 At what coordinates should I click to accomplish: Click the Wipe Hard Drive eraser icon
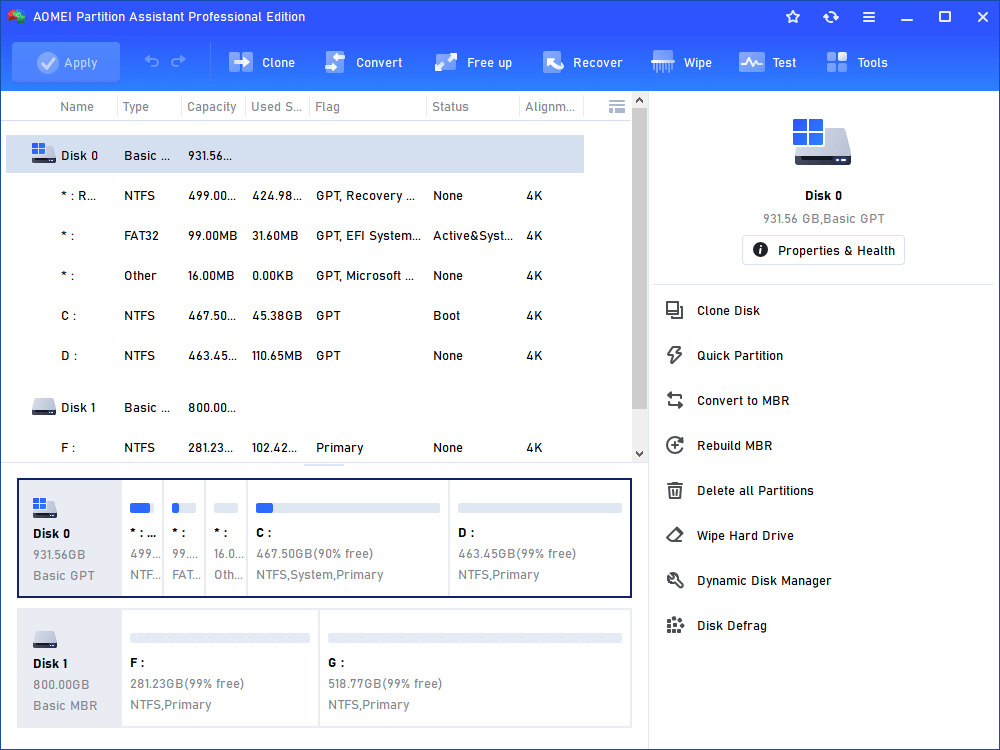click(x=674, y=535)
